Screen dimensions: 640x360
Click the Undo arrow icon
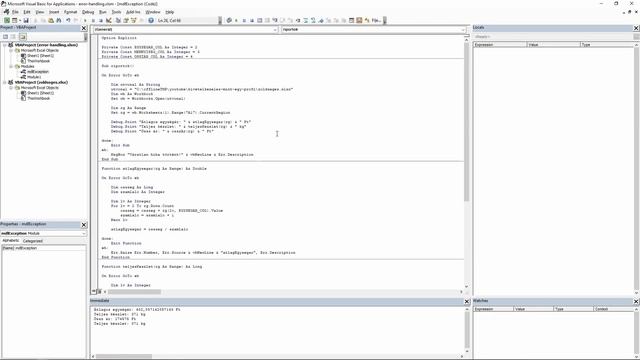tap(68, 20)
